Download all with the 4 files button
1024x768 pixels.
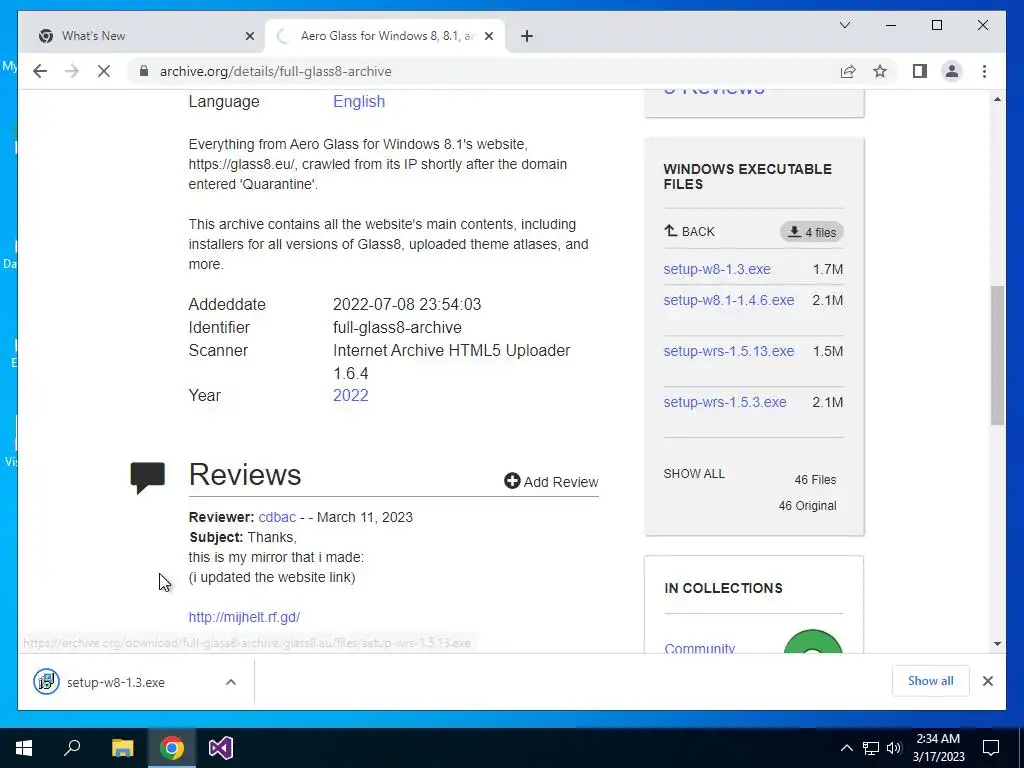812,232
